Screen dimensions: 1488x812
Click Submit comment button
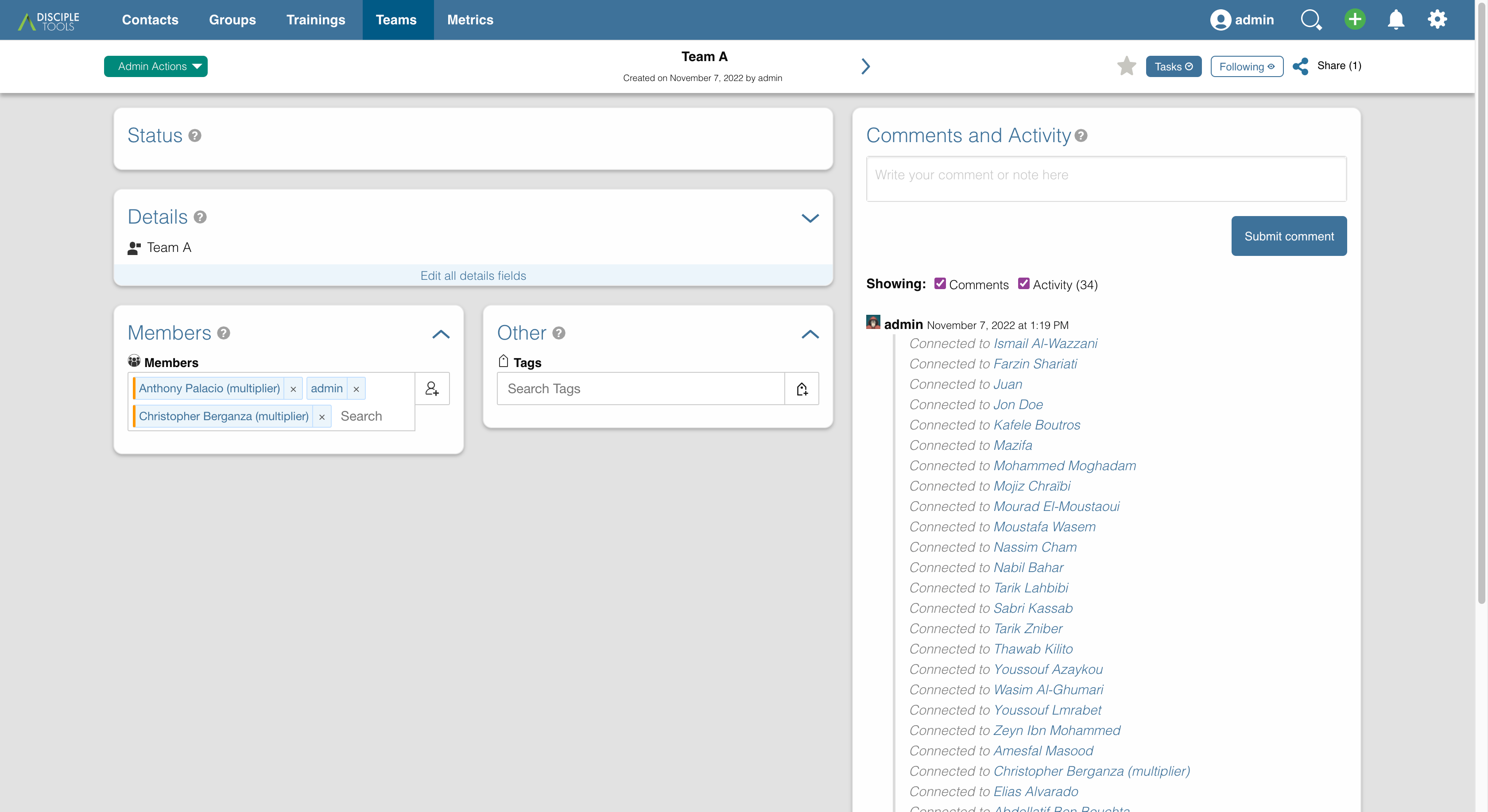click(x=1289, y=236)
